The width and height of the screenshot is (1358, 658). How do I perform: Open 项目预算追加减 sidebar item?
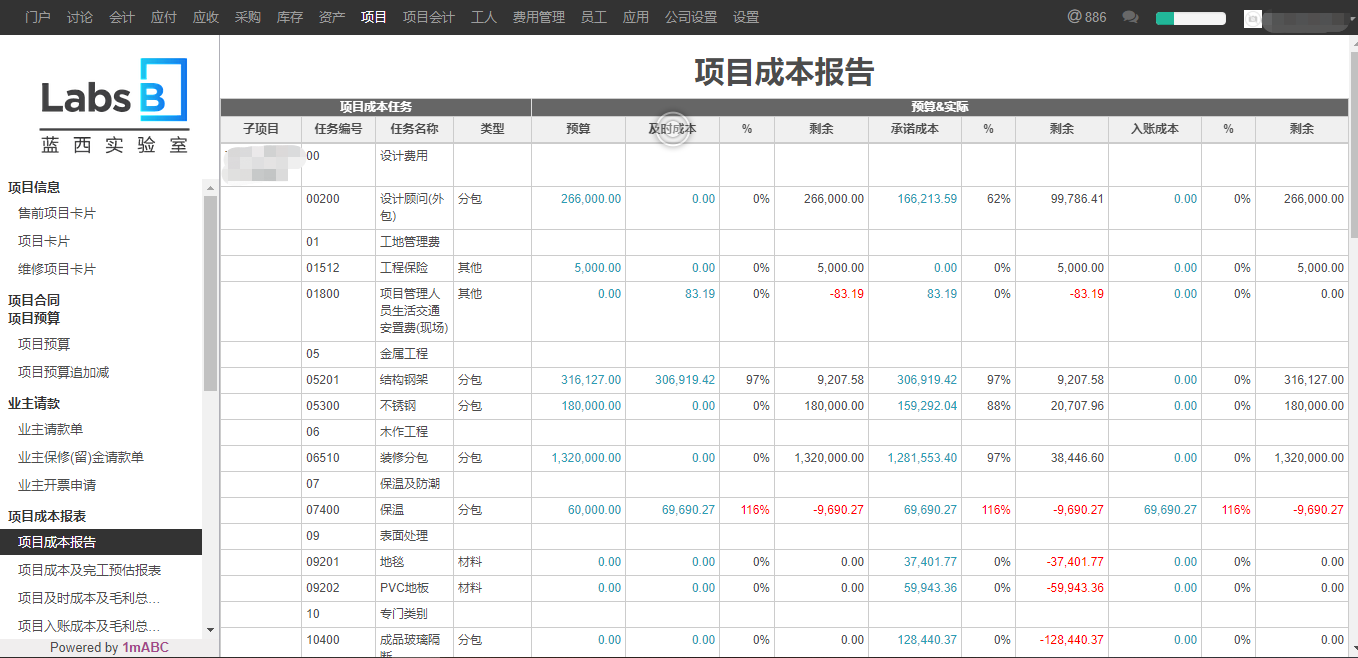(64, 372)
